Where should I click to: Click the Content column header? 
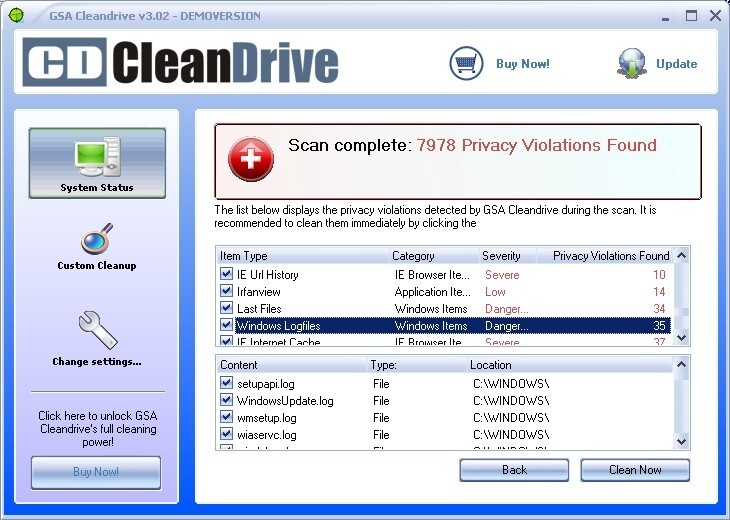pyautogui.click(x=292, y=365)
